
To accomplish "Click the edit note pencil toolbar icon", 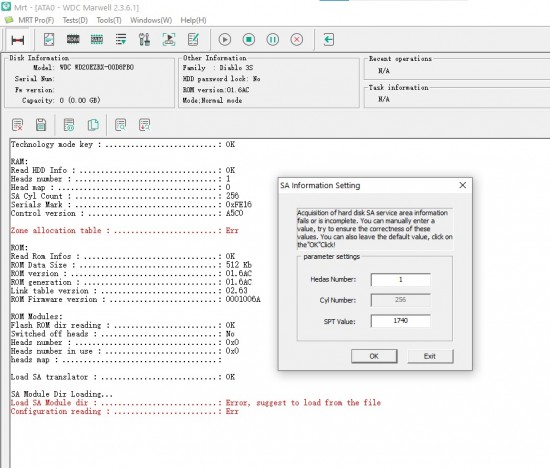I will [x=193, y=39].
